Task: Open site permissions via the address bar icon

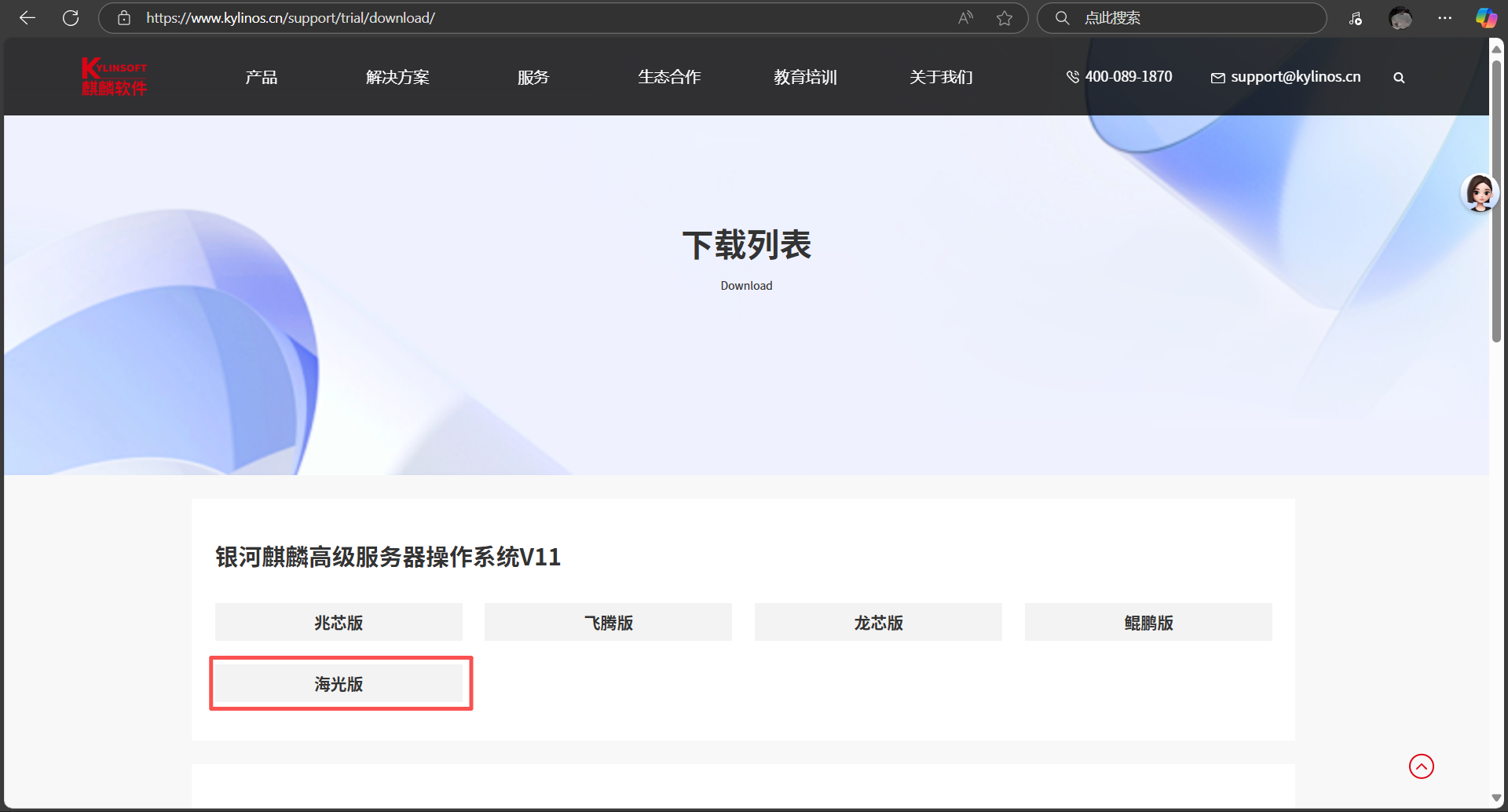Action: coord(123,17)
